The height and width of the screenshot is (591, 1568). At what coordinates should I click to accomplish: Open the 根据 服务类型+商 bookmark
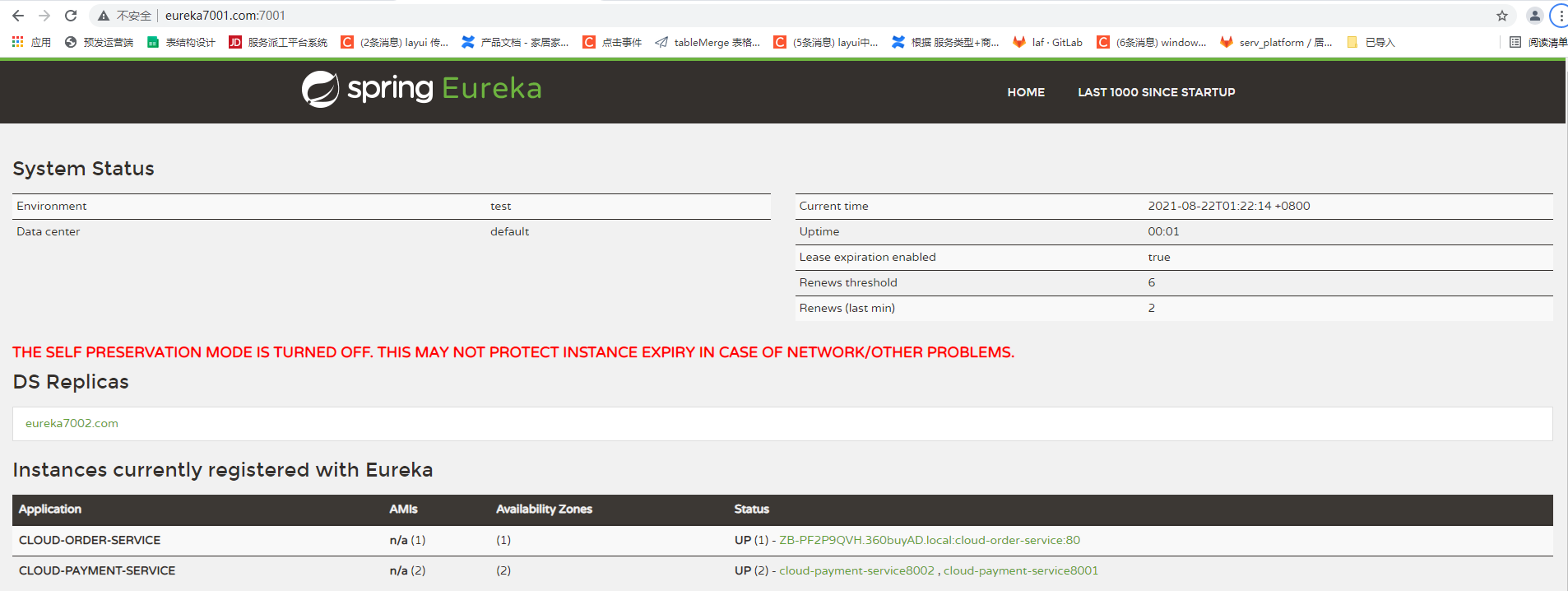[945, 42]
